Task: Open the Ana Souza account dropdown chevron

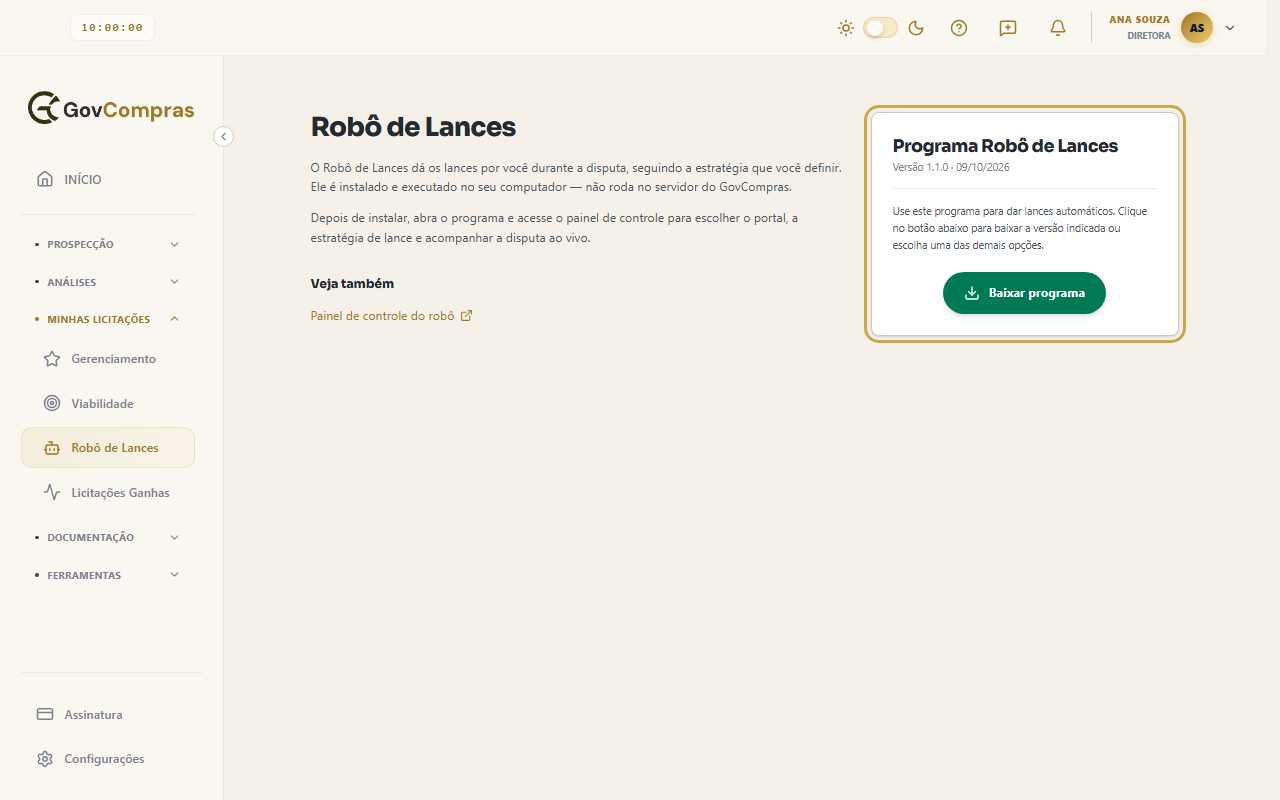Action: (x=1230, y=28)
